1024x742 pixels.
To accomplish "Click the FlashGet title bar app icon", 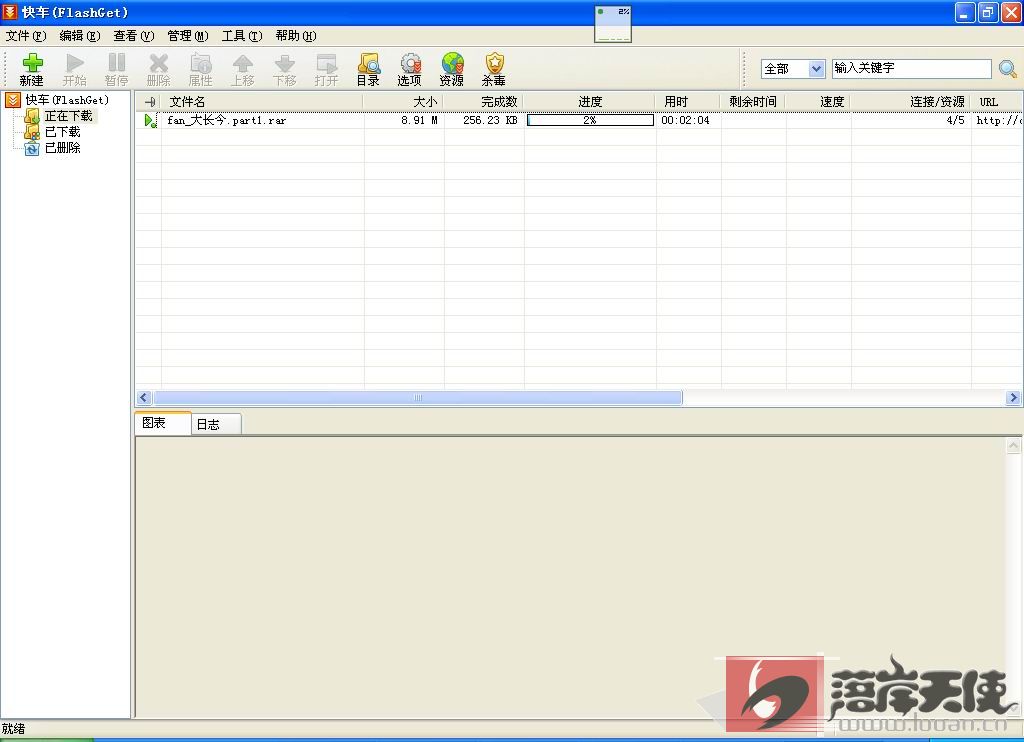I will (10, 12).
